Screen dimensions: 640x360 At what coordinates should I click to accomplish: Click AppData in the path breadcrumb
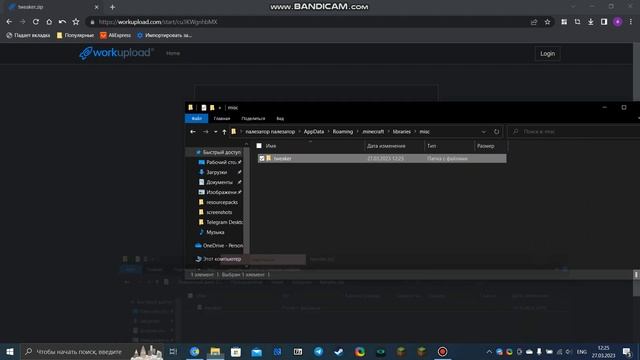click(x=314, y=132)
